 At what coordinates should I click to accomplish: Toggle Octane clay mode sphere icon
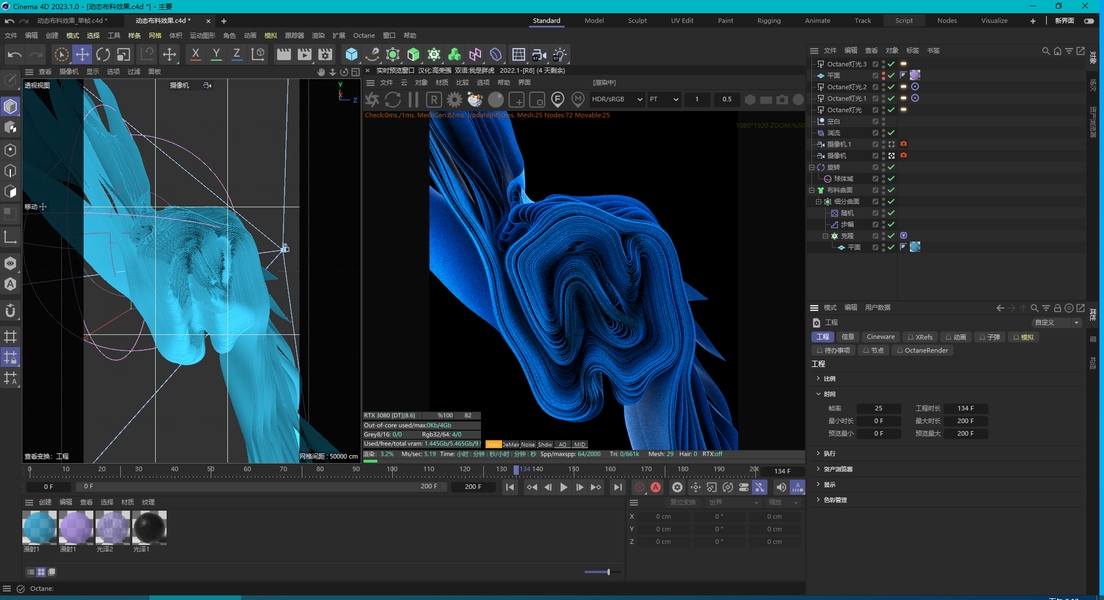tap(496, 99)
